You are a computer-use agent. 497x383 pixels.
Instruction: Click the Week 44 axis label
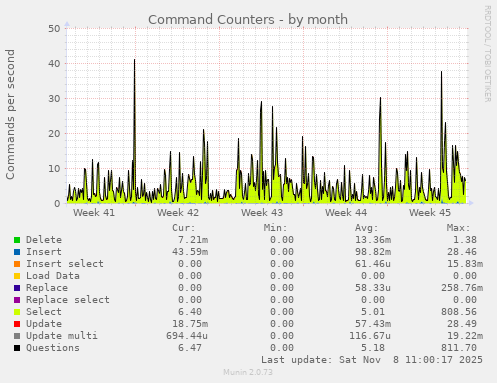click(x=346, y=213)
